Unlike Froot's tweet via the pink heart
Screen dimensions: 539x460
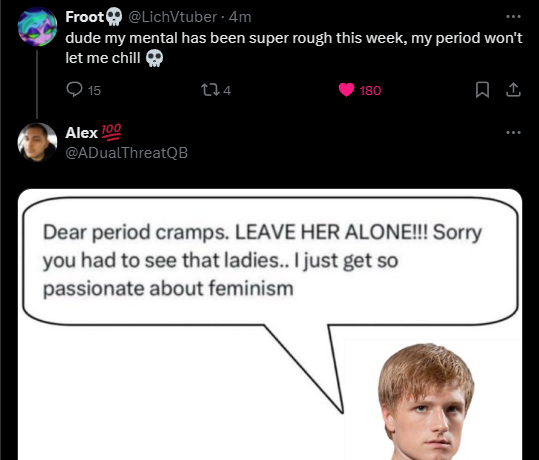point(346,90)
